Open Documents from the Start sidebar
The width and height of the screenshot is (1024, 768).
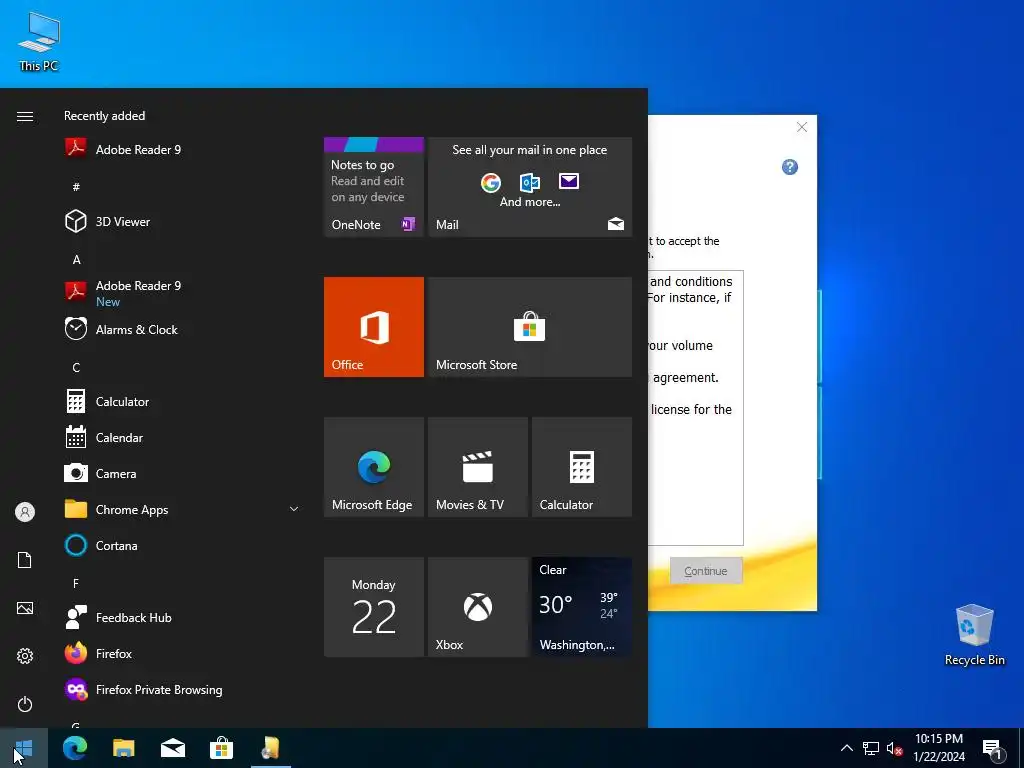pos(25,560)
